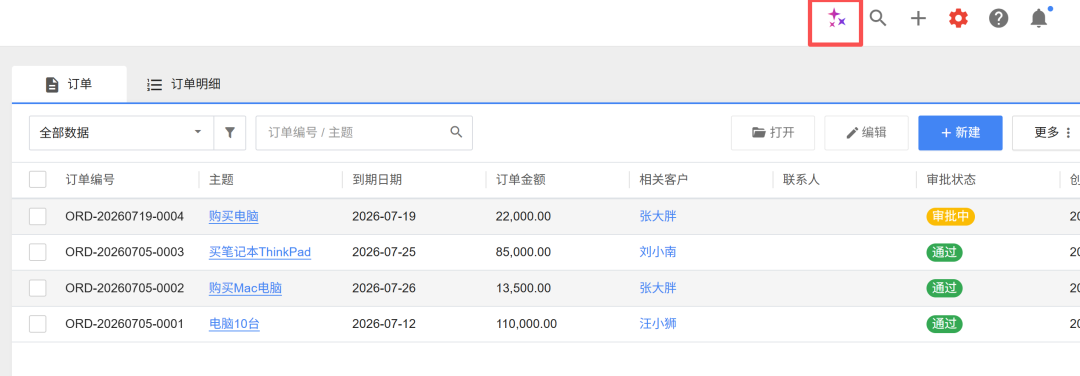The height and width of the screenshot is (376, 1080).
Task: Open the AI assistant sparkle icon
Action: pyautogui.click(x=836, y=19)
